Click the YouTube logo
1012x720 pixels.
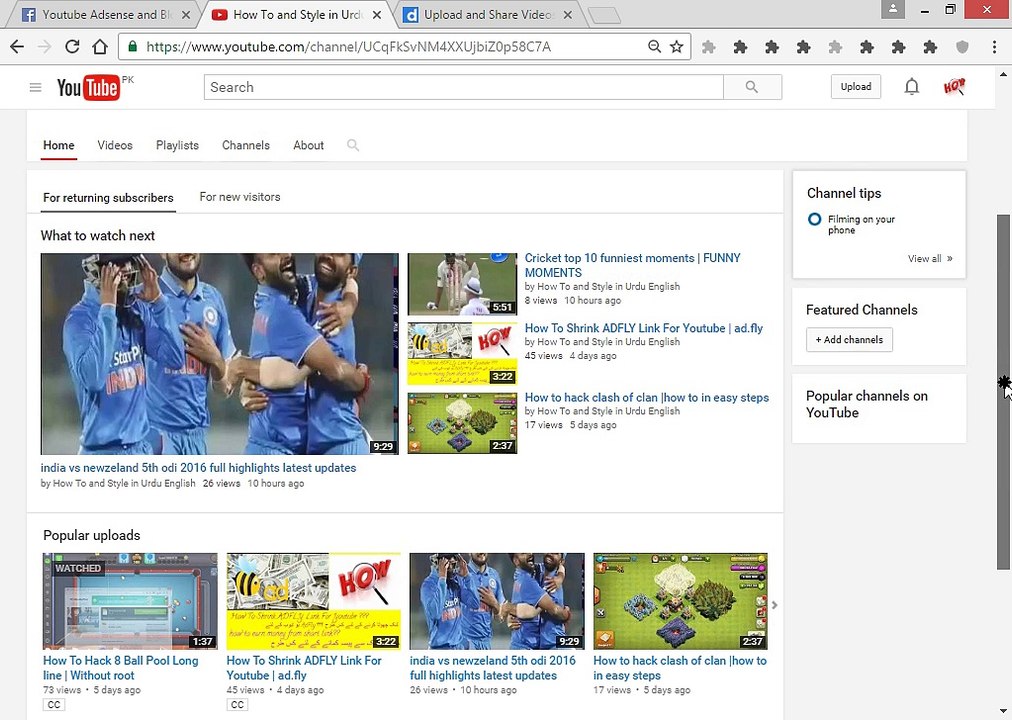[88, 88]
